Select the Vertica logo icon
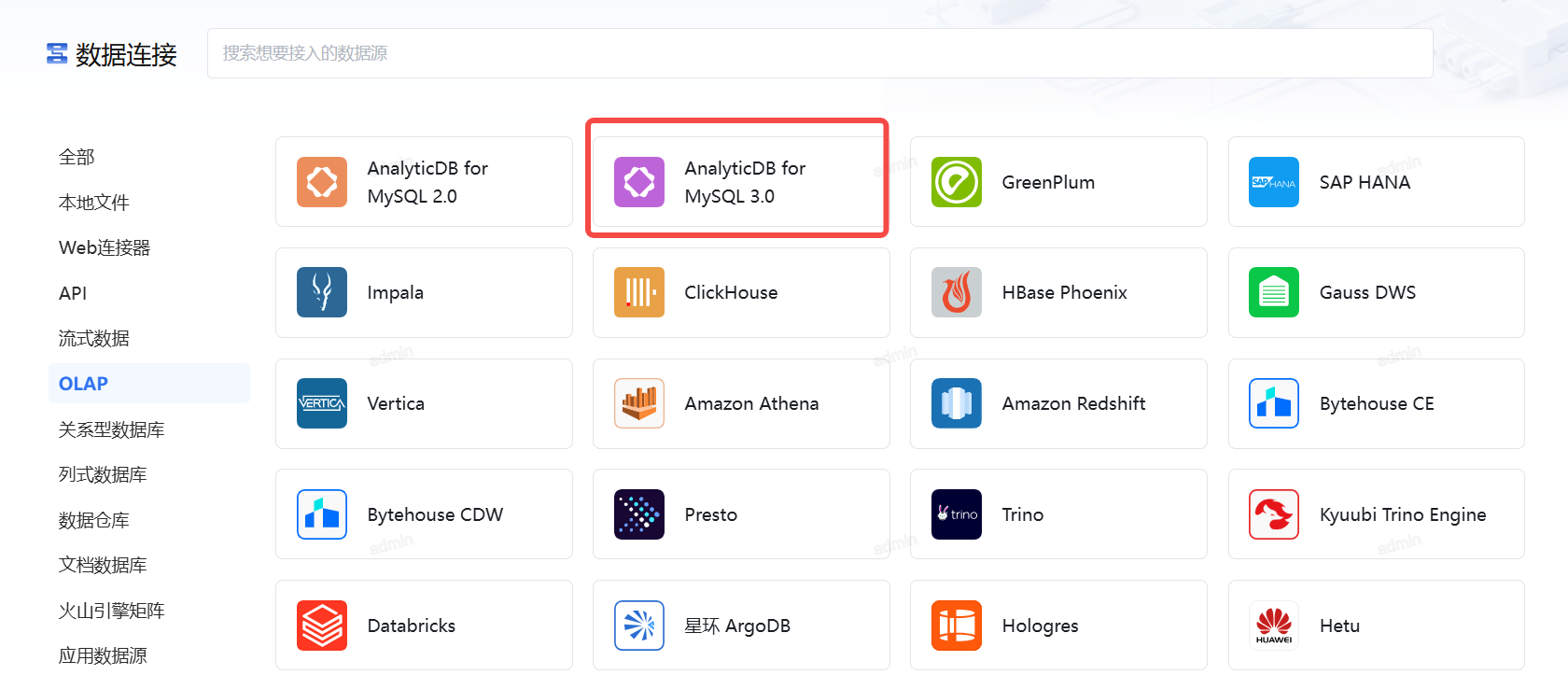 (321, 403)
